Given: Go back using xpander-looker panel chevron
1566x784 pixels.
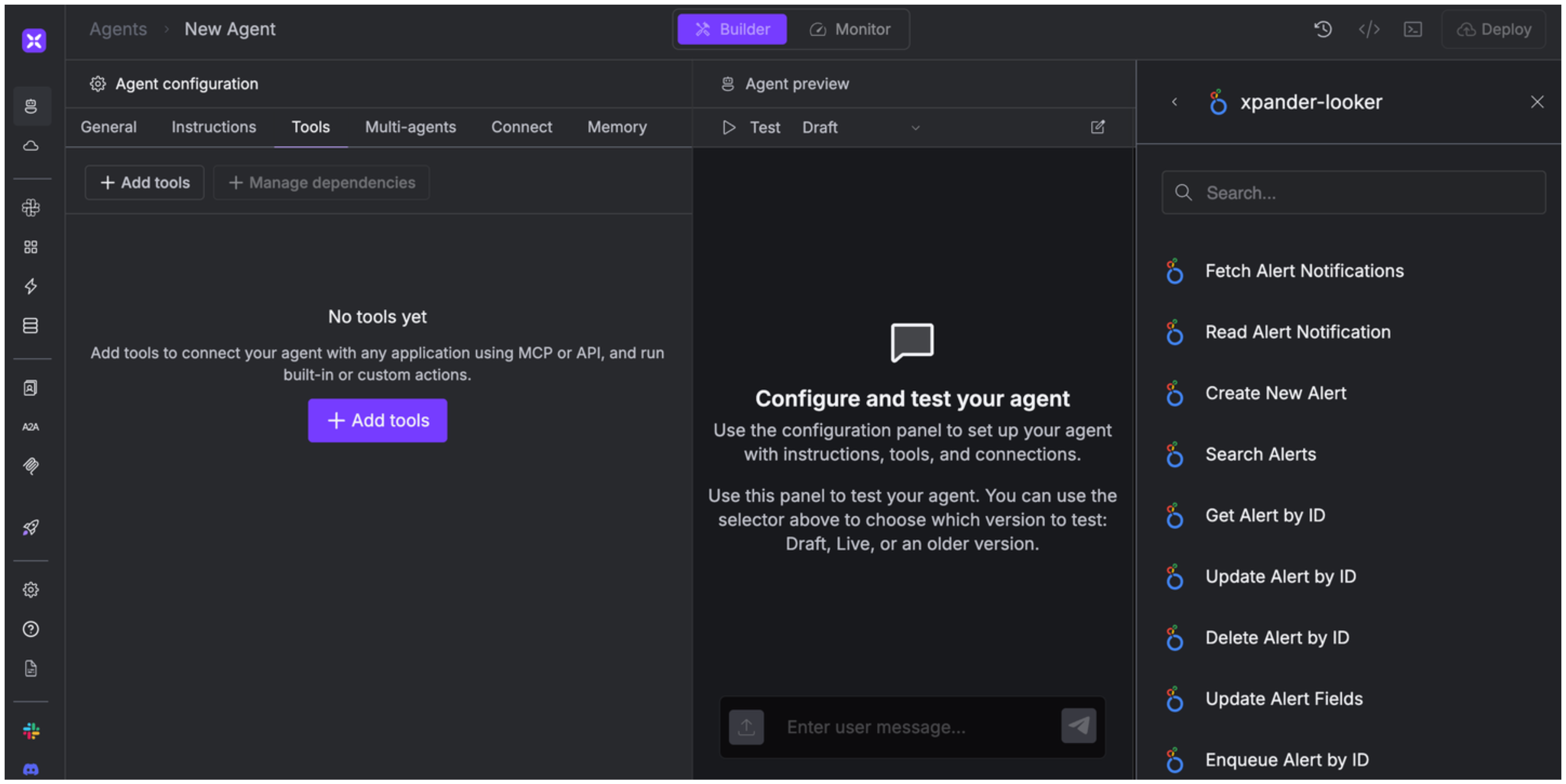Looking at the screenshot, I should (x=1174, y=102).
